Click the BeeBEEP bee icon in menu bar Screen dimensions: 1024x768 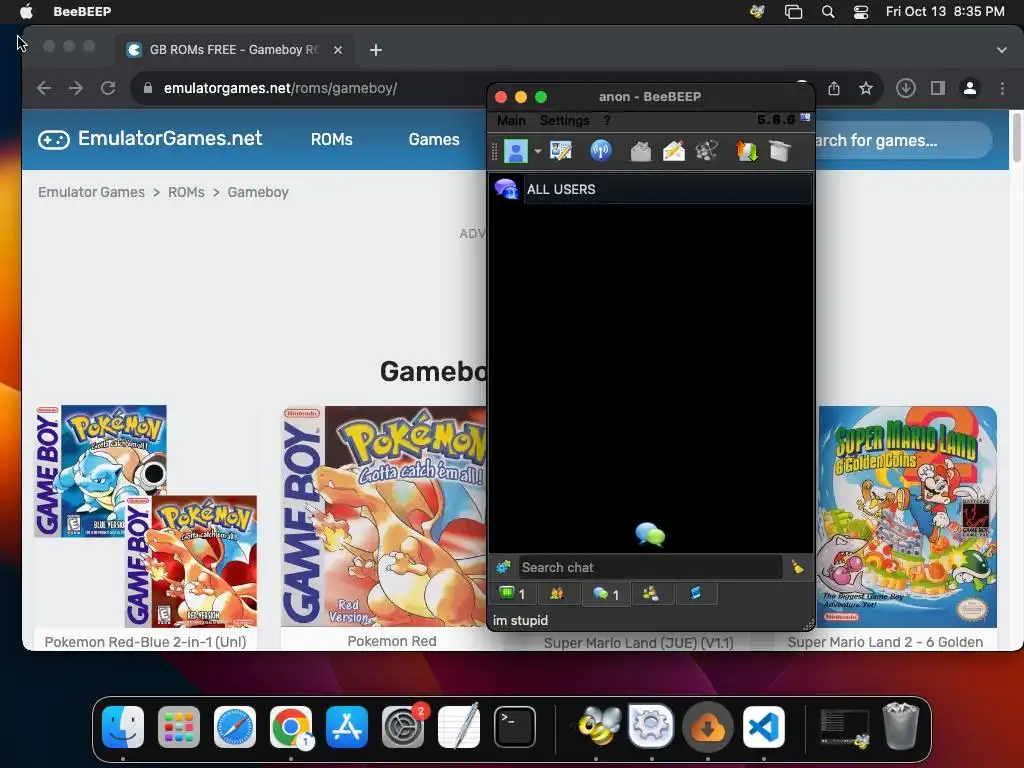click(758, 12)
